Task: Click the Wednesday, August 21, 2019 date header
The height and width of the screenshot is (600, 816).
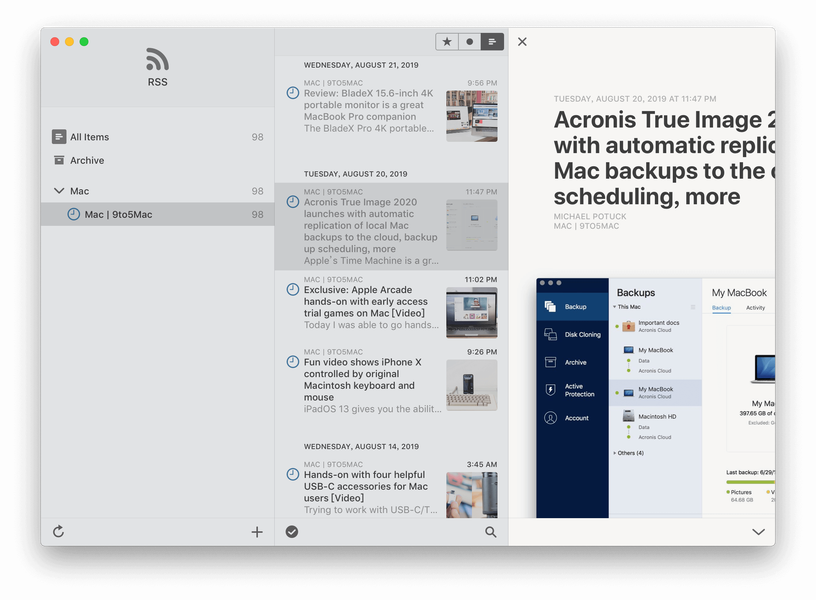Action: pos(361,65)
